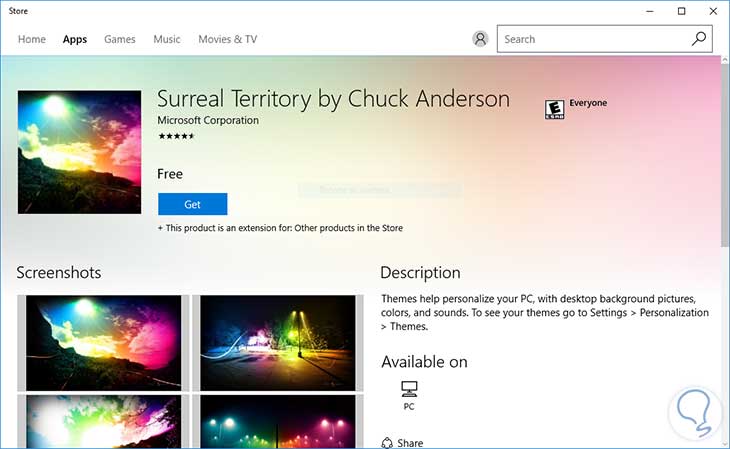Click the vertical page scrollbar

pos(725,156)
